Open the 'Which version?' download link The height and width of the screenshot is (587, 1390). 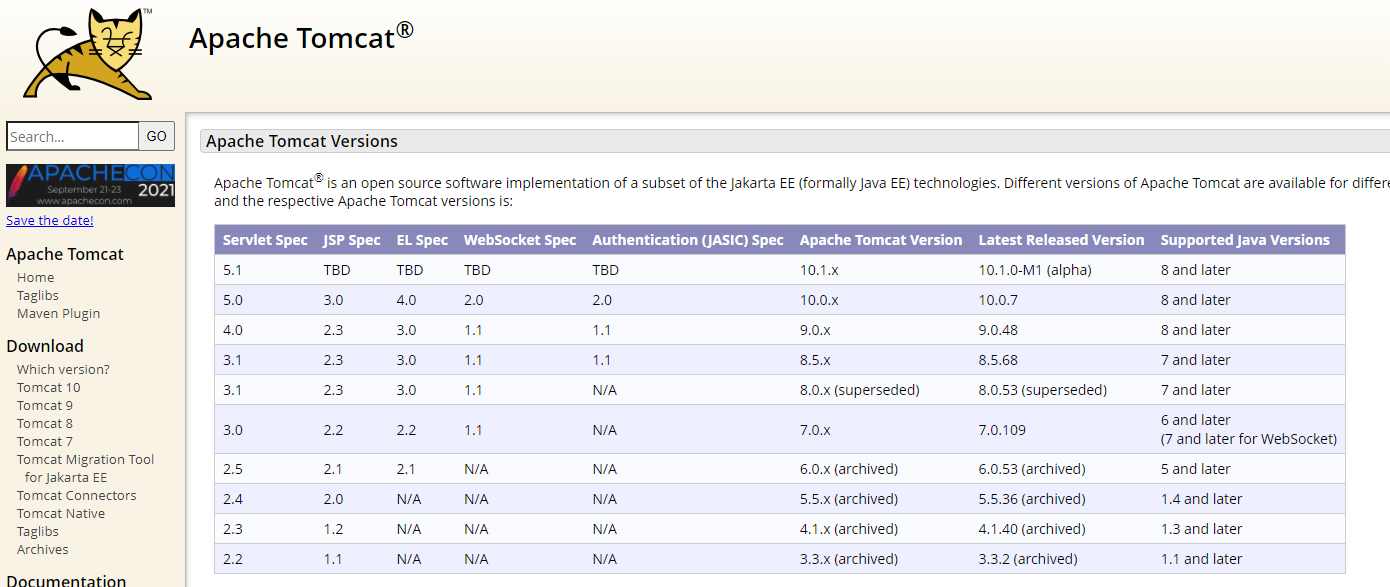(x=63, y=369)
